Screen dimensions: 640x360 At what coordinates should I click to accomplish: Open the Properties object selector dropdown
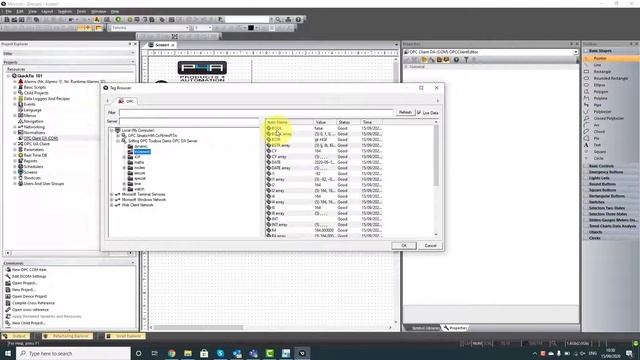tap(576, 52)
